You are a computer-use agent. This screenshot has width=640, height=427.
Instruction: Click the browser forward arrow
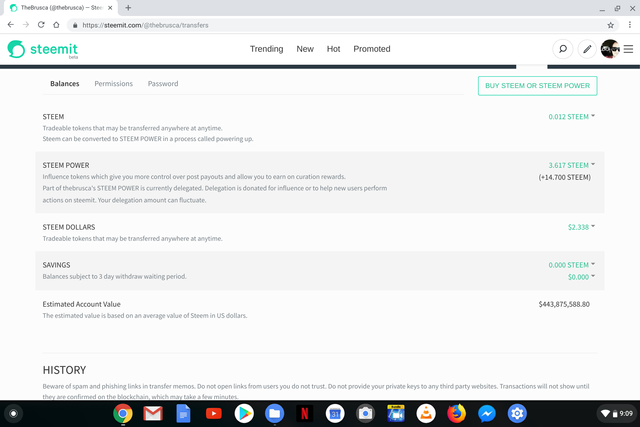coord(26,25)
